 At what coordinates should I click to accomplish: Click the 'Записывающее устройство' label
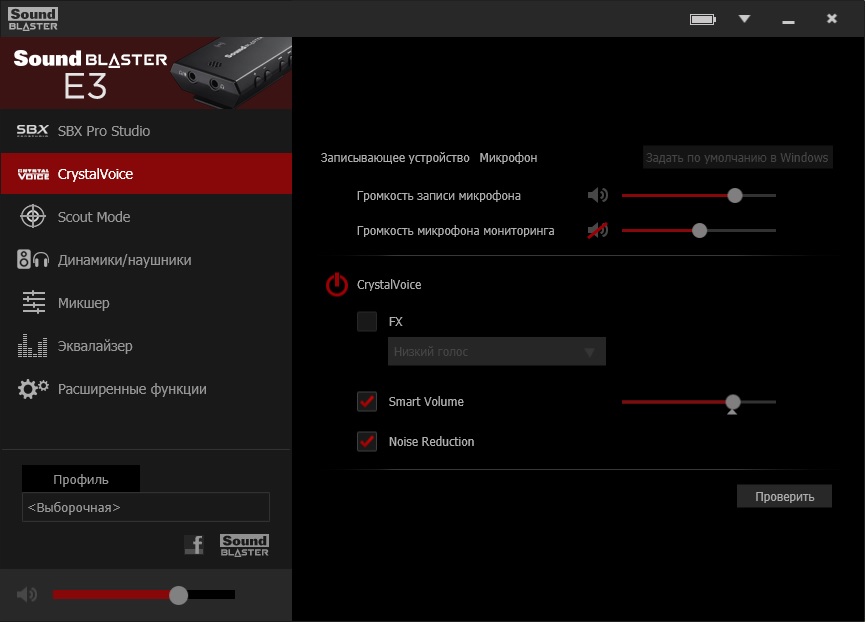pos(395,158)
